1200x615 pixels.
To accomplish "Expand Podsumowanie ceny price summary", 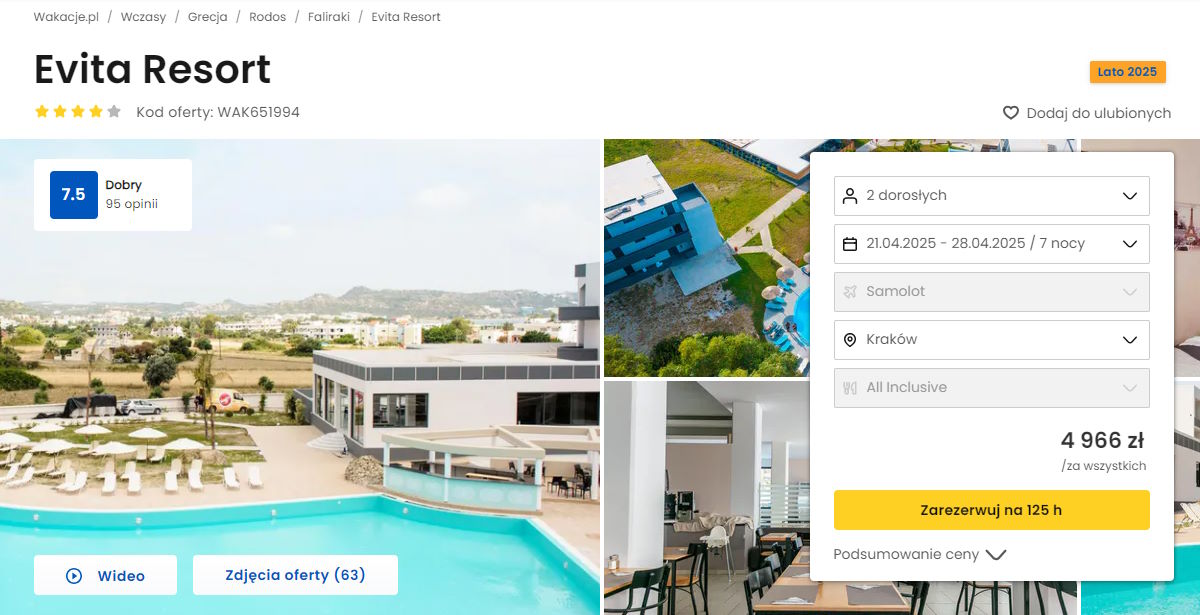I will click(x=919, y=554).
